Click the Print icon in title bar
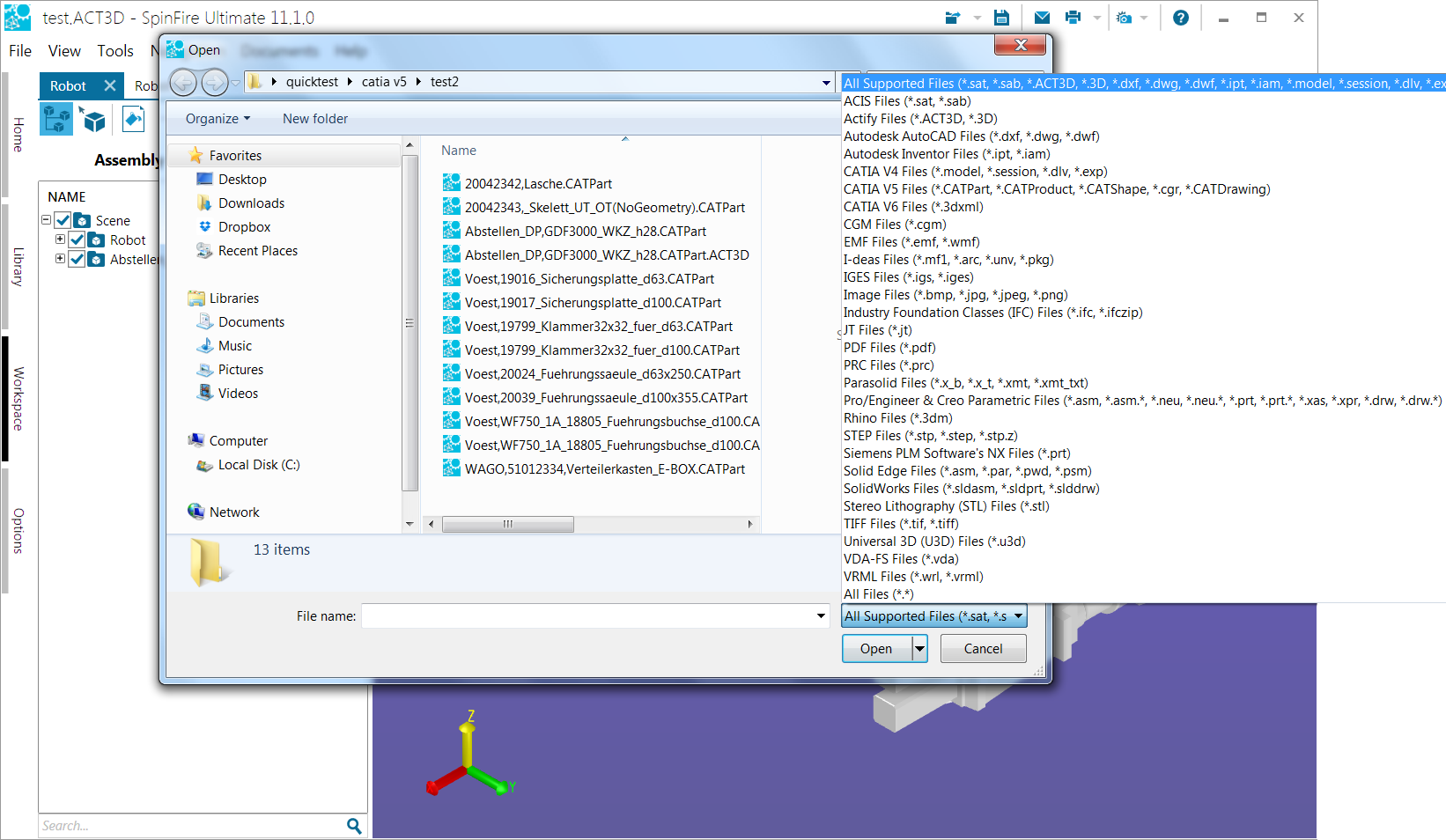Screen dimensions: 1446x840 pos(1073,18)
